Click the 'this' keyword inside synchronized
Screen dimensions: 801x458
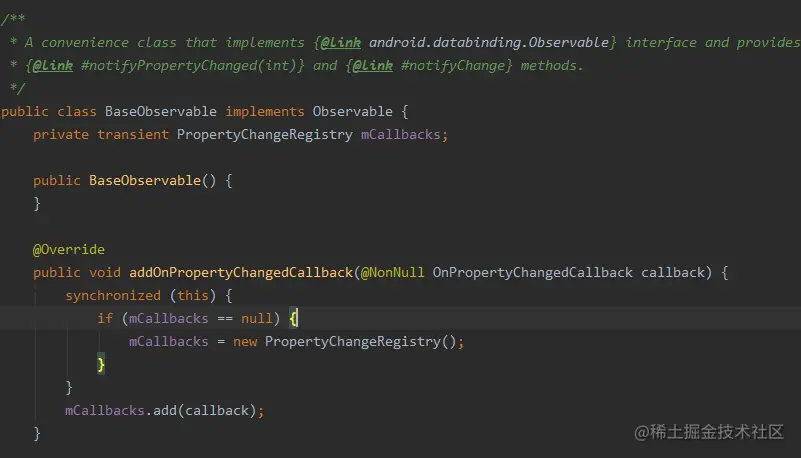coord(193,295)
